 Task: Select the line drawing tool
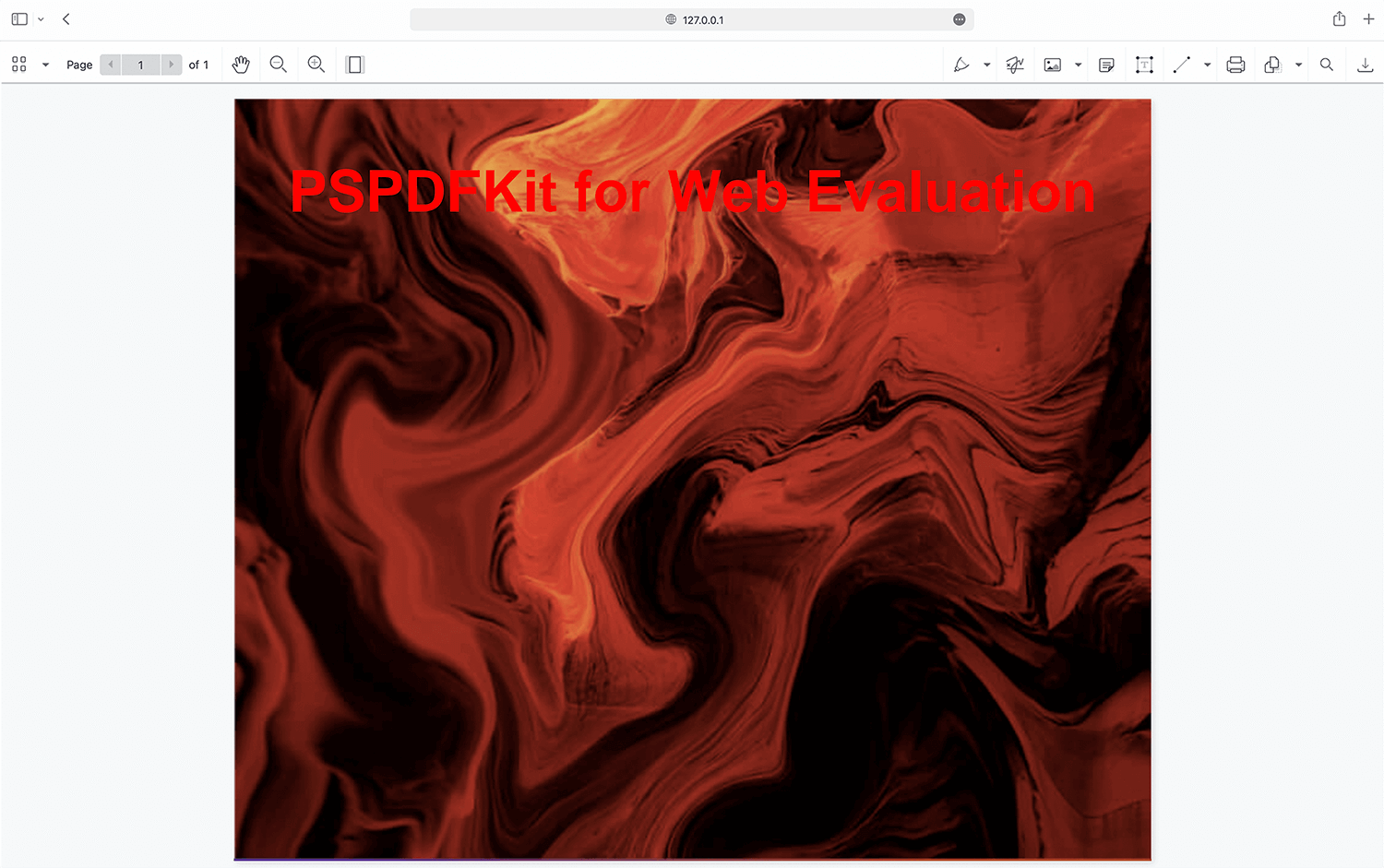pos(1182,65)
